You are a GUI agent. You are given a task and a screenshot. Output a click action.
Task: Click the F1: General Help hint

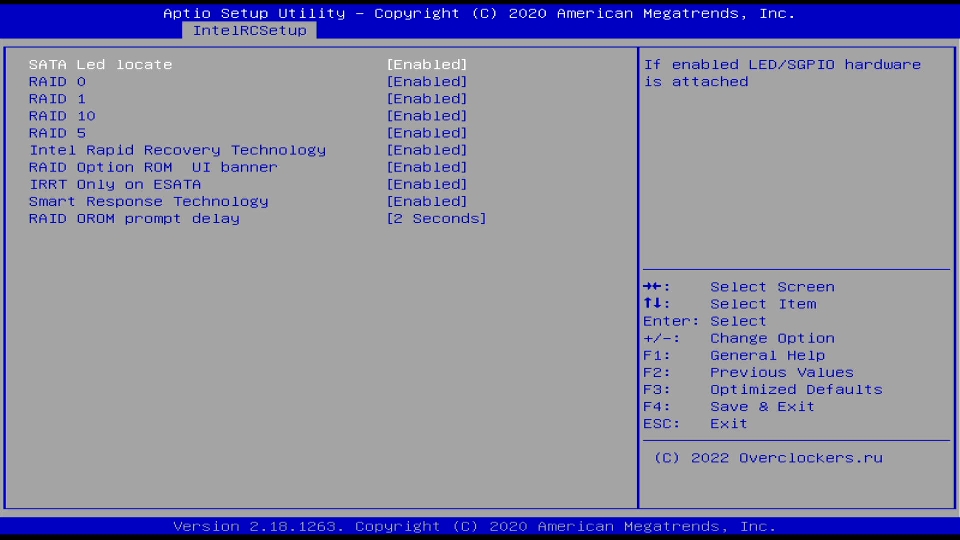point(734,355)
